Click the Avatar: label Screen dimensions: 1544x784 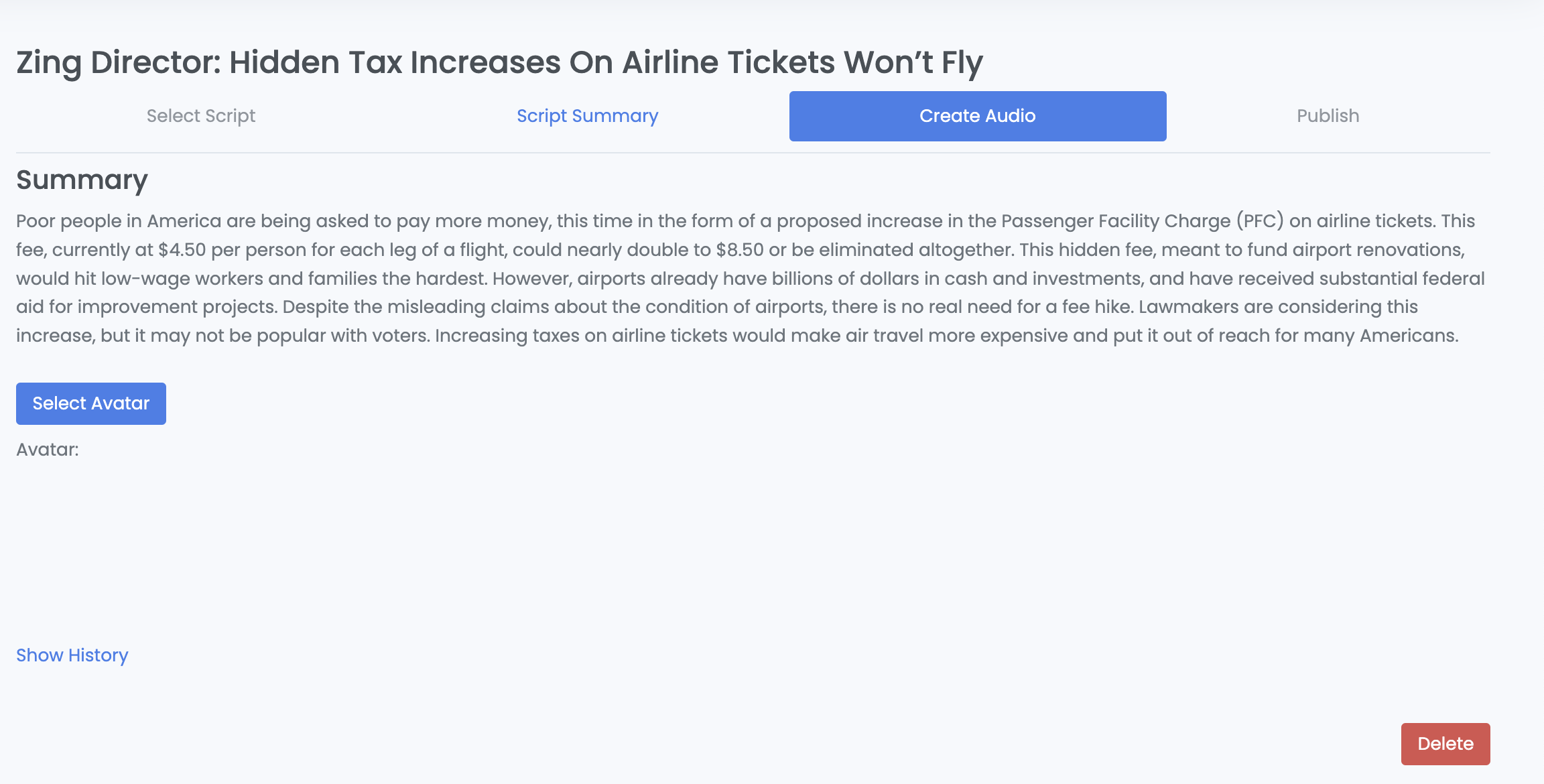pyautogui.click(x=48, y=450)
